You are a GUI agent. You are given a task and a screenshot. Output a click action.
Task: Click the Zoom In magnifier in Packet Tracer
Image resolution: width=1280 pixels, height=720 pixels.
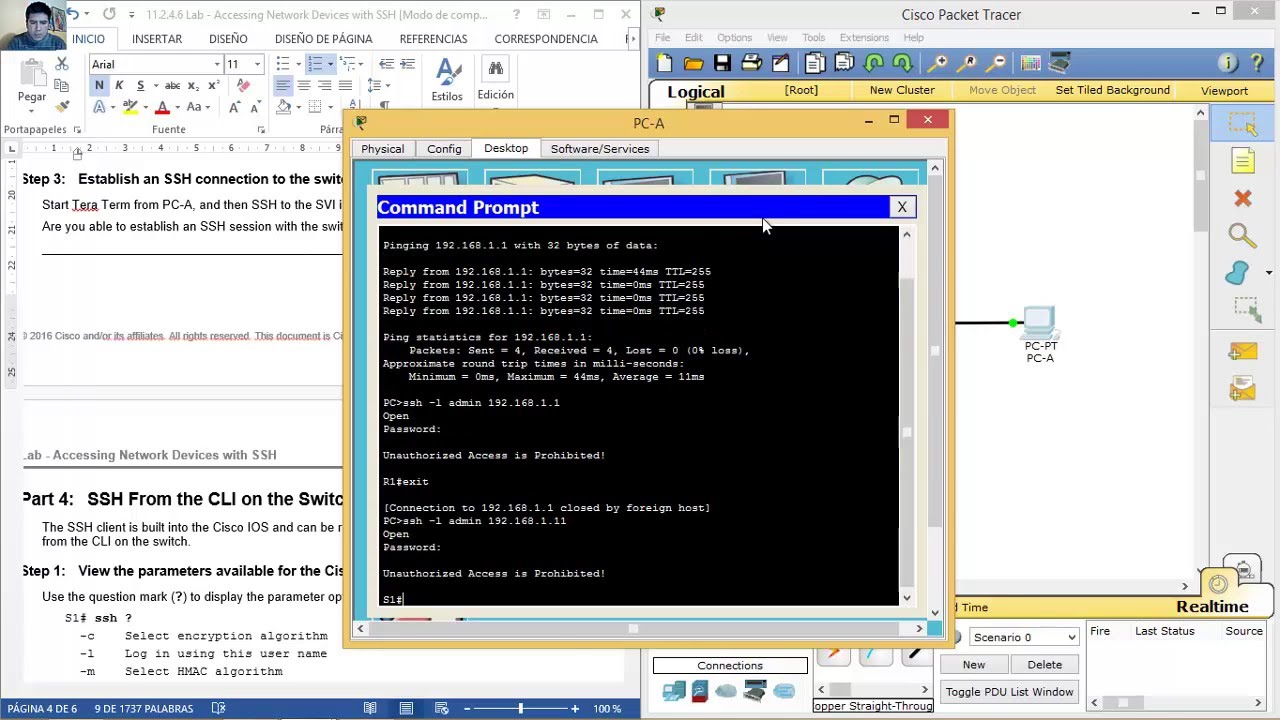pyautogui.click(x=939, y=64)
